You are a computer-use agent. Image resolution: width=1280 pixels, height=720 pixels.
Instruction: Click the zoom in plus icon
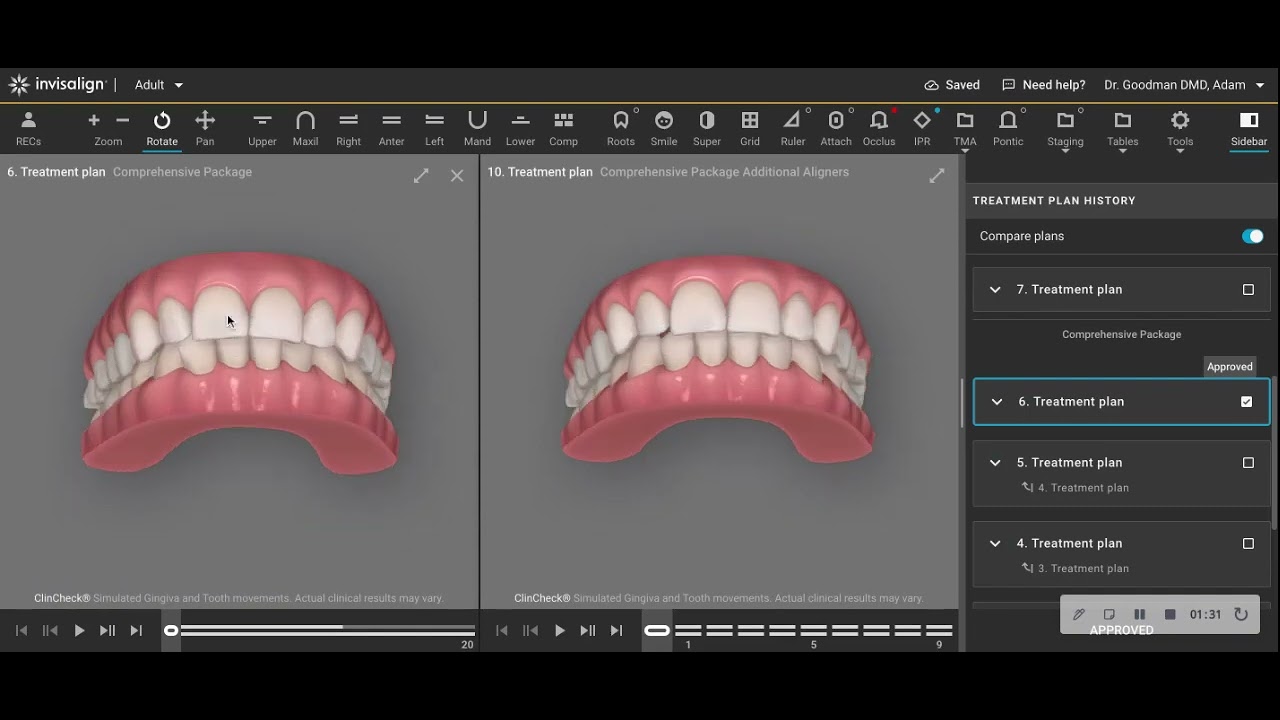click(x=94, y=120)
